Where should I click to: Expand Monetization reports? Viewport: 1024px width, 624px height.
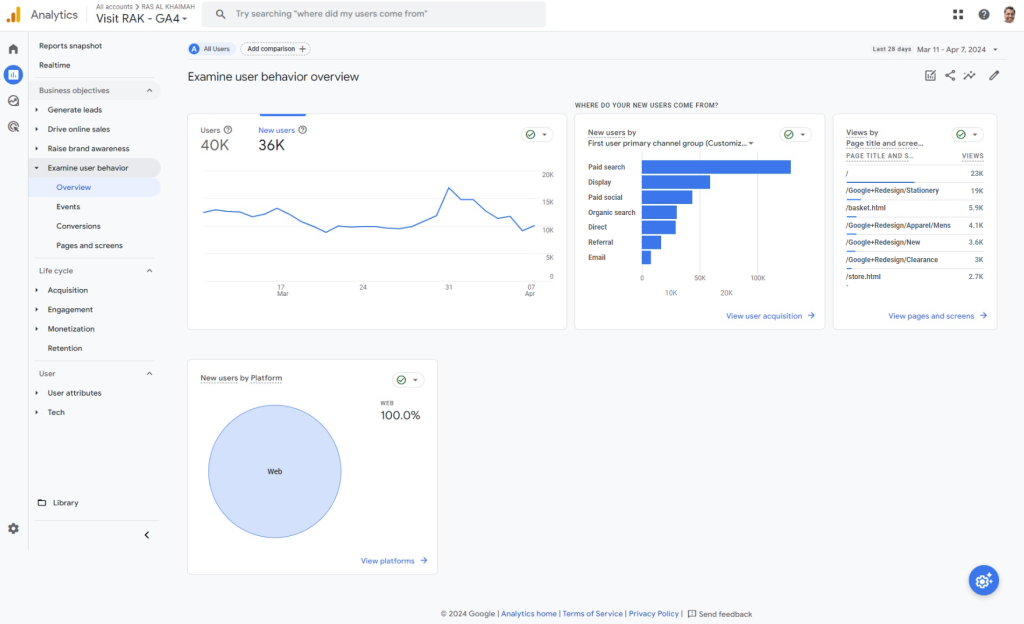[37, 329]
